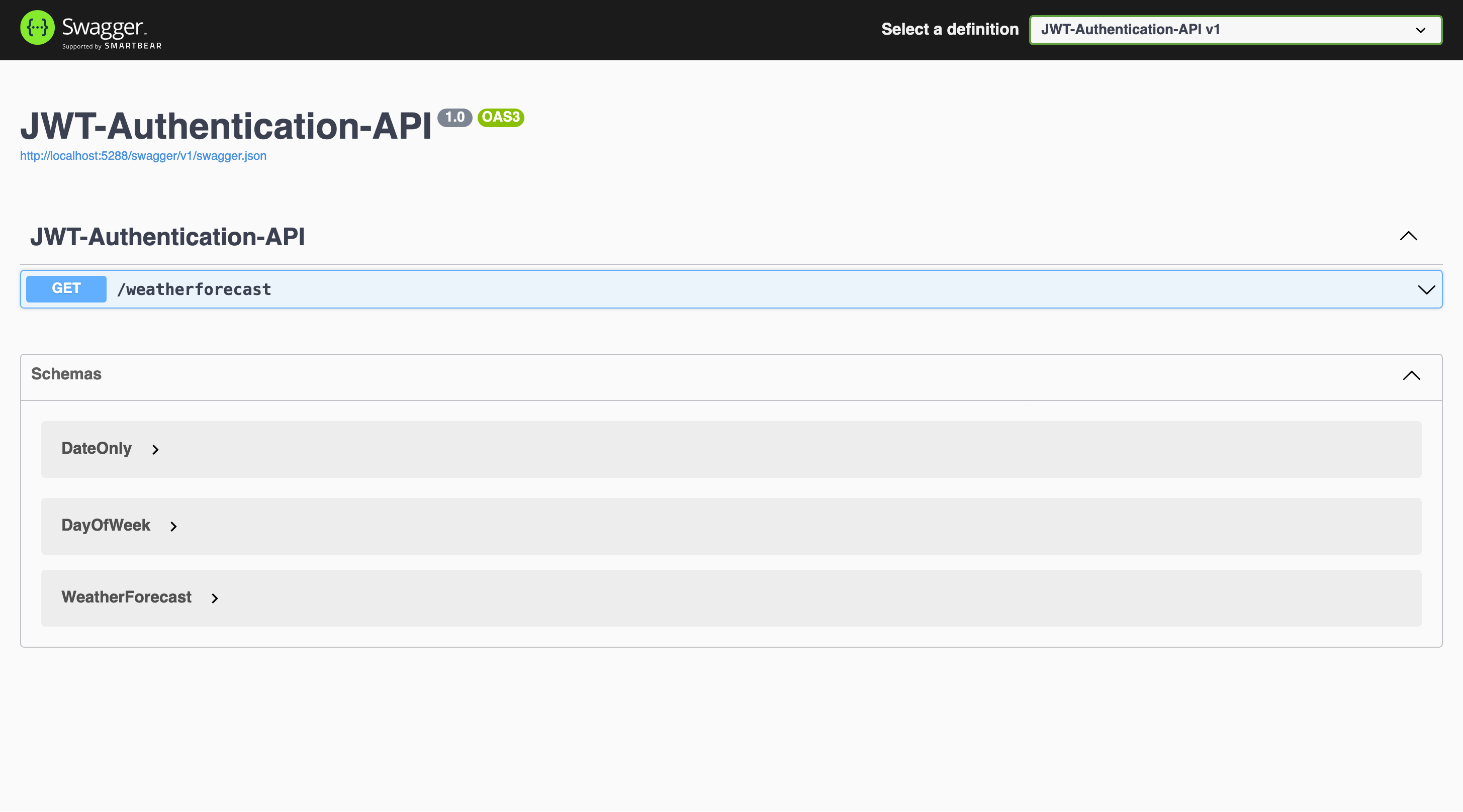Expand the WeatherForecast schema arrow
This screenshot has width=1463, height=812.
click(215, 598)
